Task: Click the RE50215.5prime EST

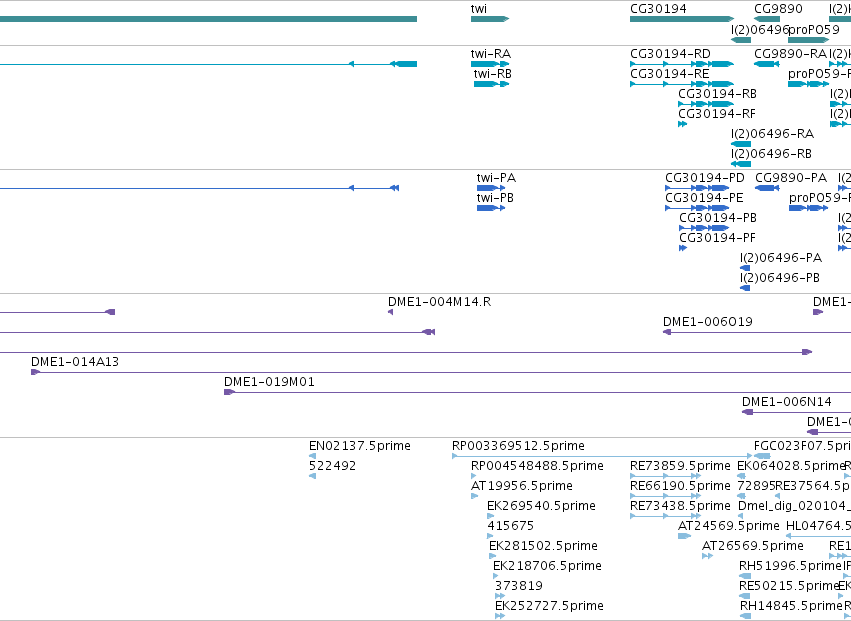Action: point(744,598)
